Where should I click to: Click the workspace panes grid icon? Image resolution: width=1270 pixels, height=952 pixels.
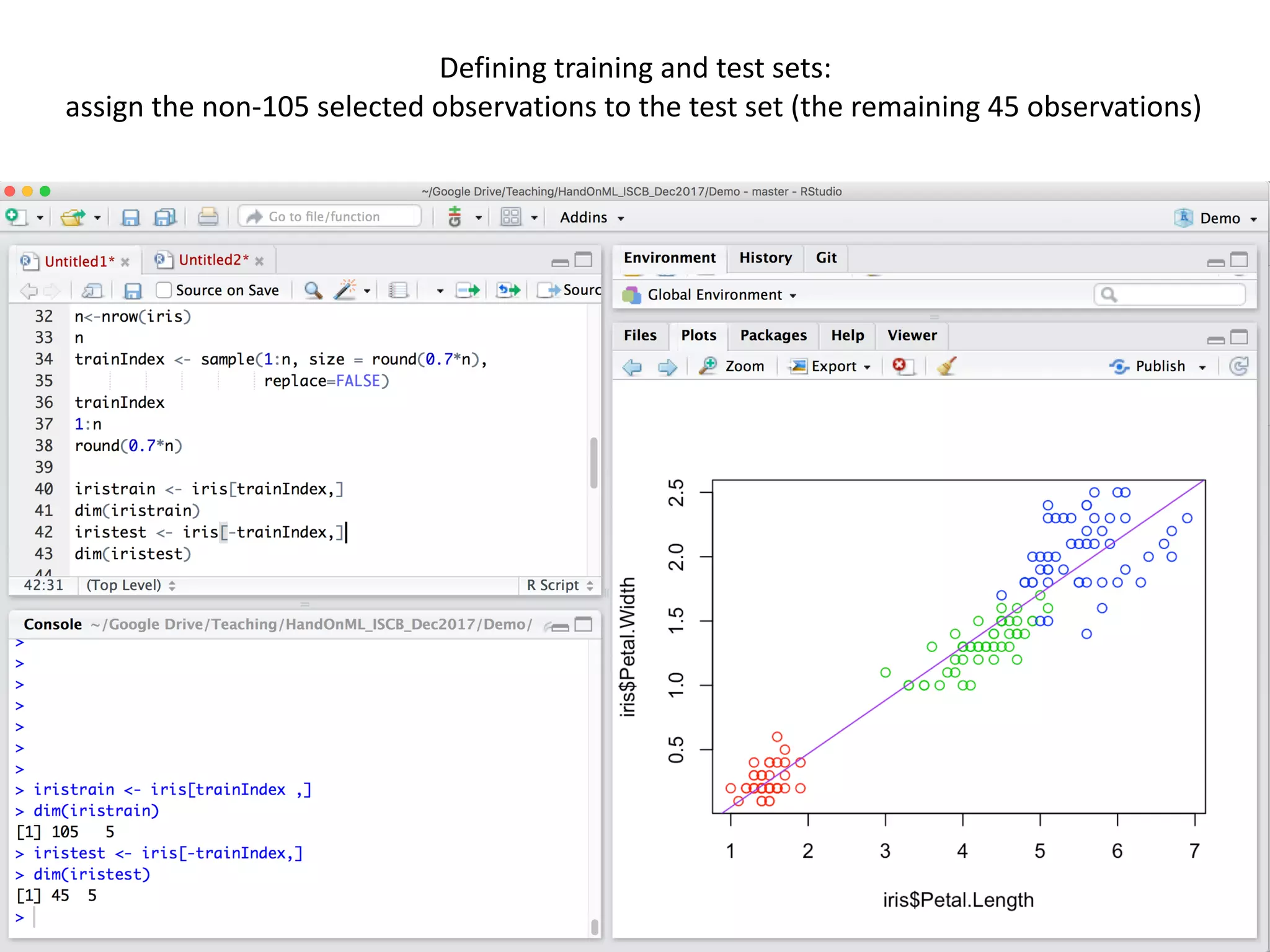pyautogui.click(x=511, y=217)
